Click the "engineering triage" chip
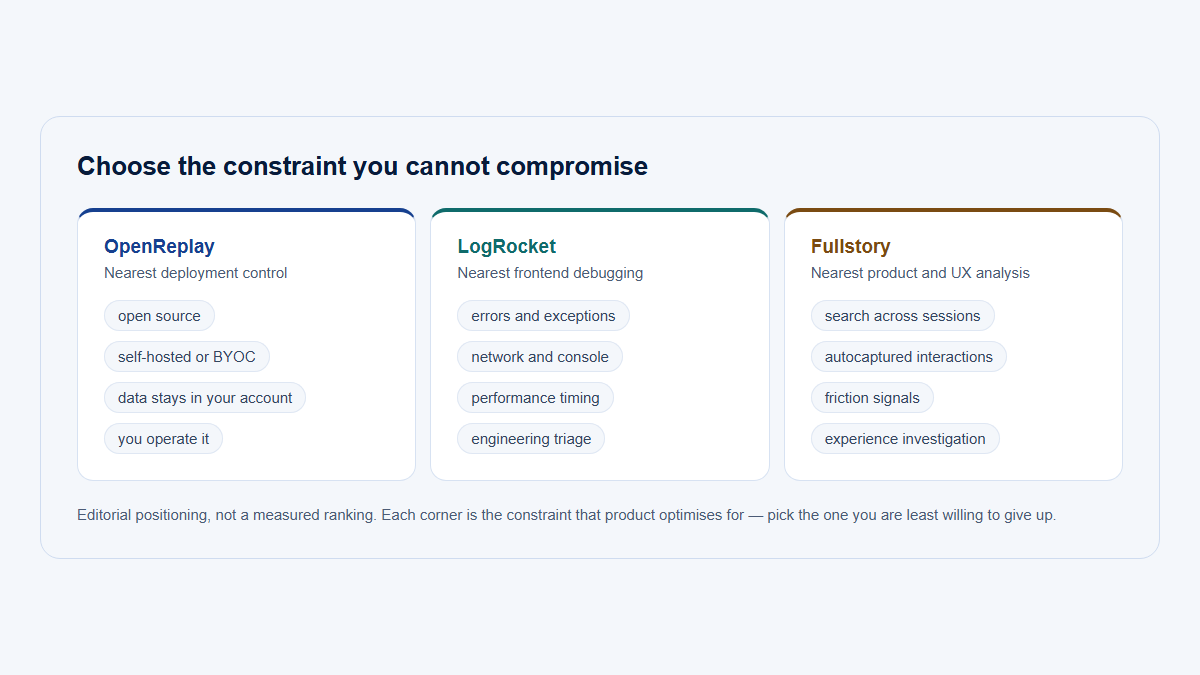Image resolution: width=1200 pixels, height=675 pixels. click(x=531, y=439)
